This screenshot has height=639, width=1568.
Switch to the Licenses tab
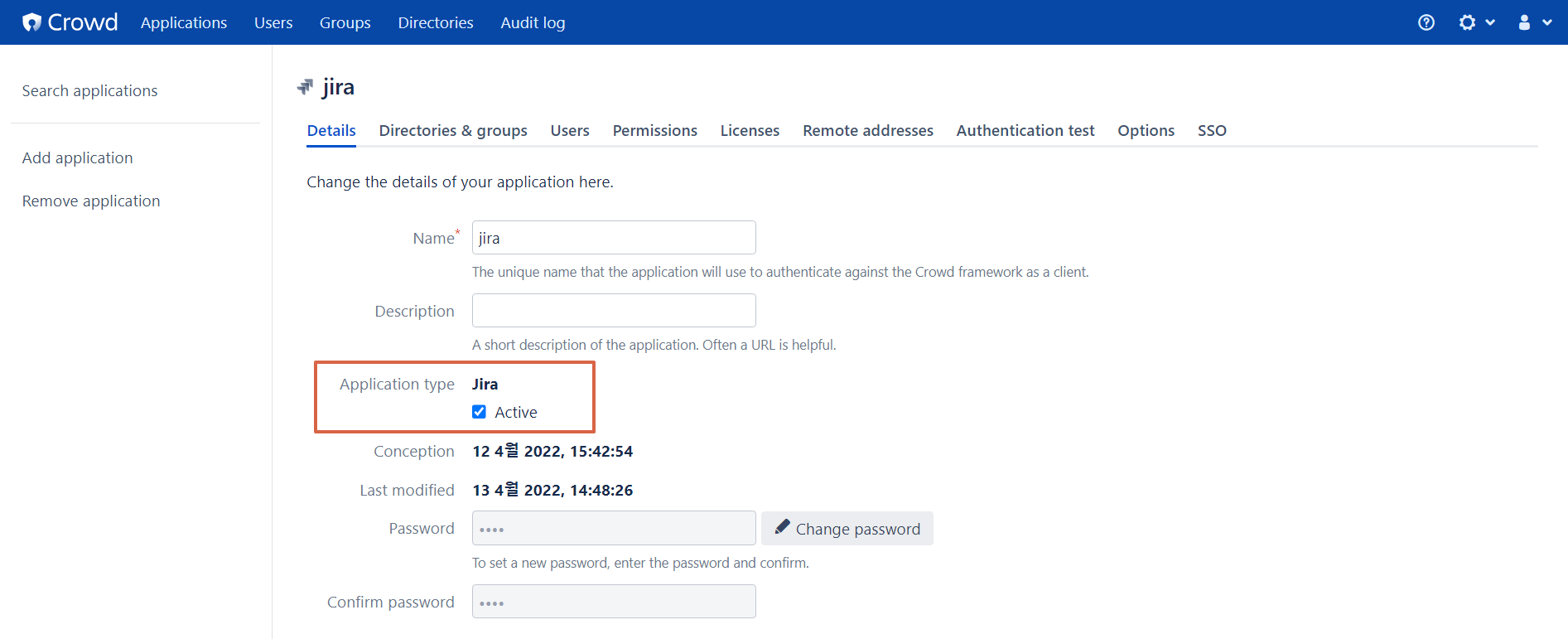pos(750,130)
